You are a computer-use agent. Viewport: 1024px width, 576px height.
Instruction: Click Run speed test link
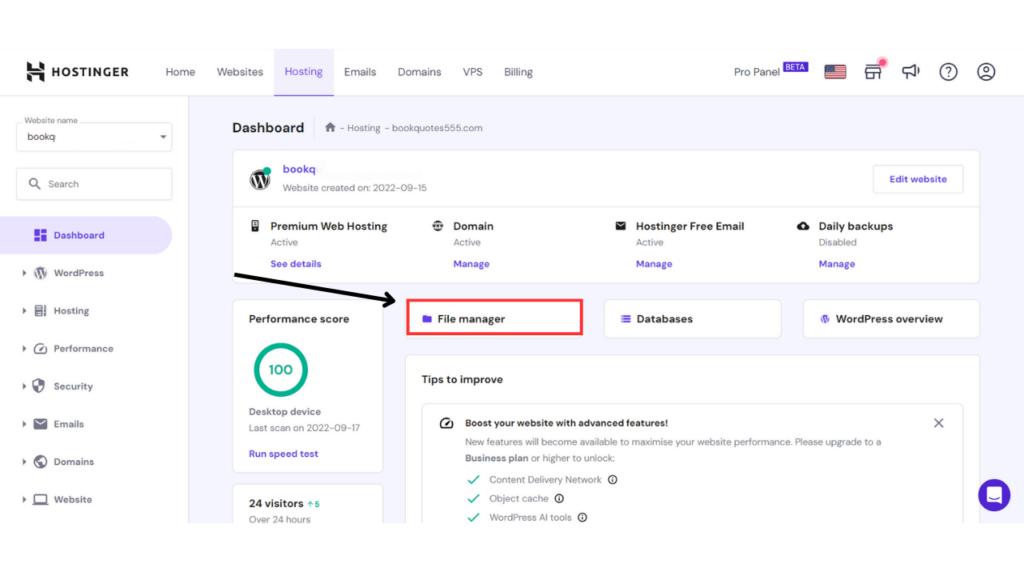click(283, 454)
